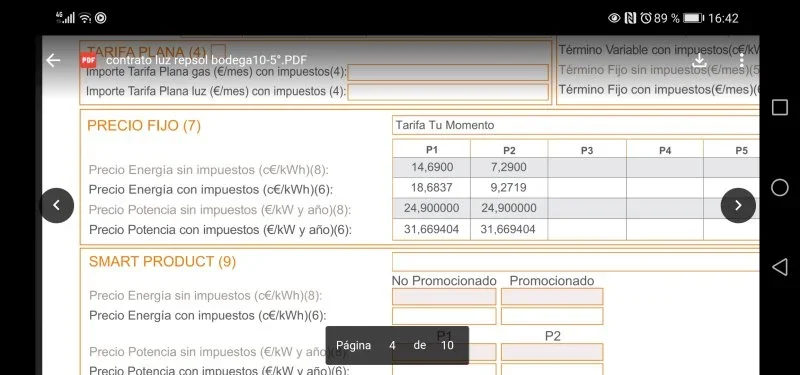This screenshot has width=800, height=375.
Task: Tap No Promocionado energía con impuestos field
Action: tap(444, 316)
